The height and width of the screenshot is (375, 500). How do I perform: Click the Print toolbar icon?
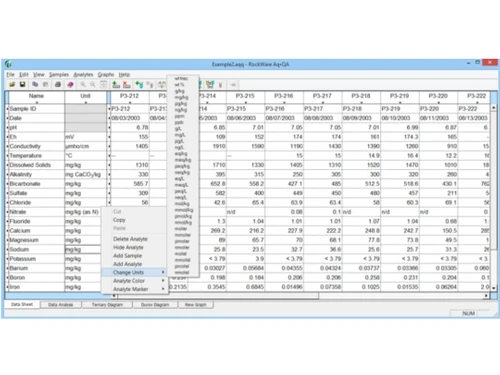pos(58,85)
